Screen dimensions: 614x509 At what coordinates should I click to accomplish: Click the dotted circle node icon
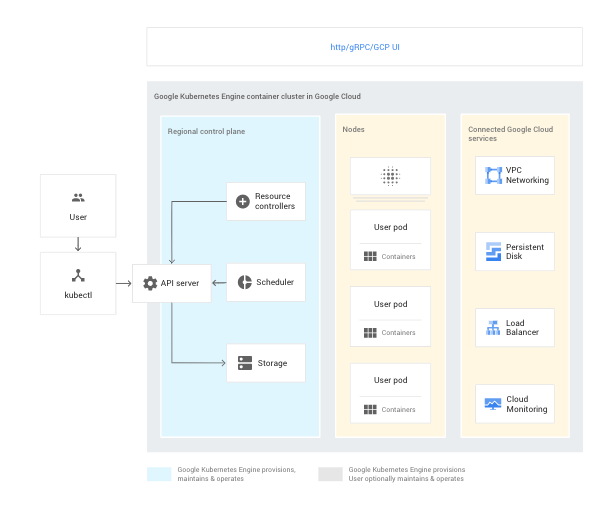(390, 176)
